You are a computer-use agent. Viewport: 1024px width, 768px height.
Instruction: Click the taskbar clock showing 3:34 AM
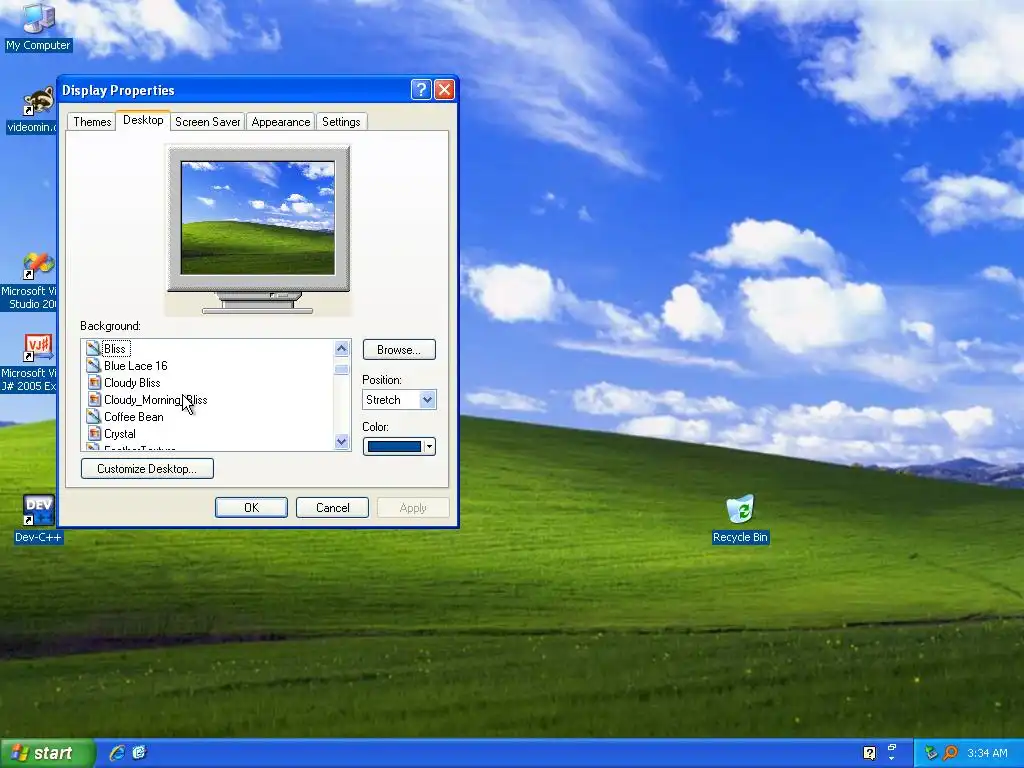pos(987,753)
